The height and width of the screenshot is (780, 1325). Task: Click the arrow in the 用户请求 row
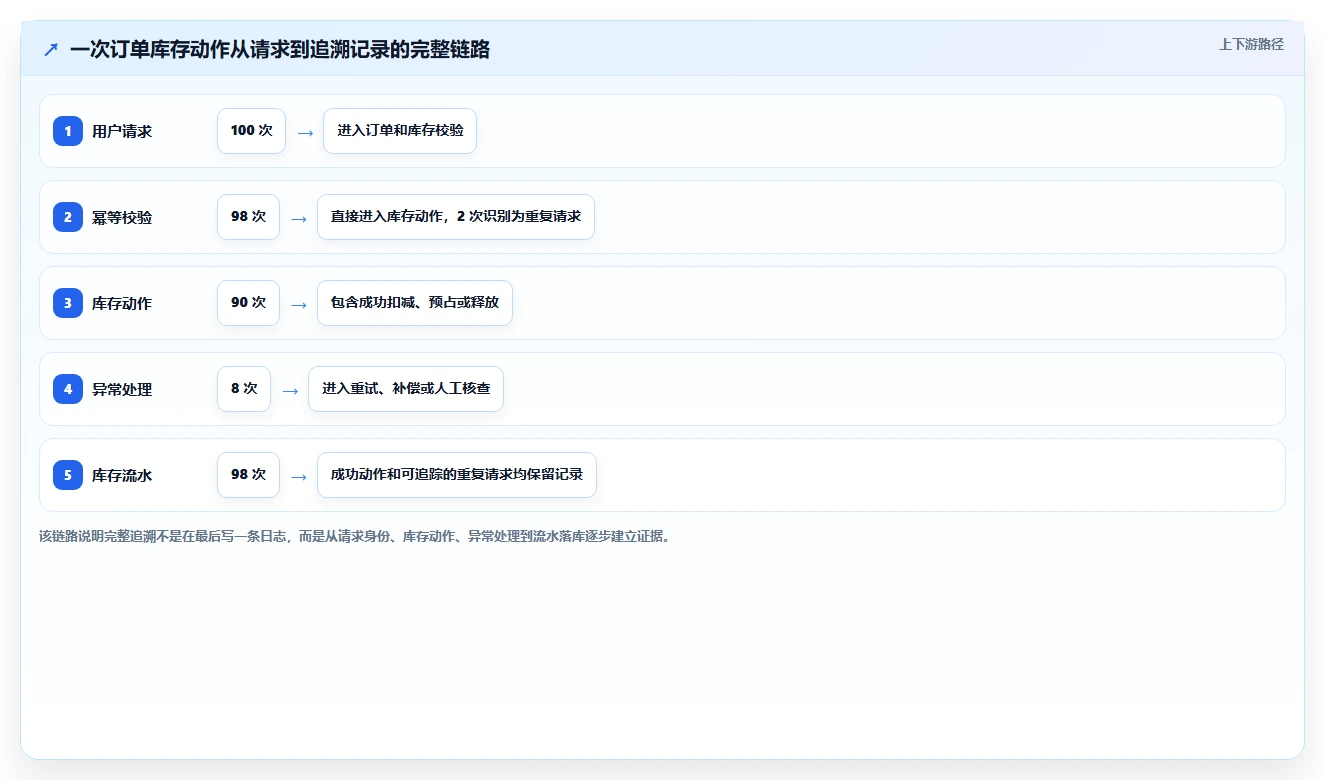click(x=305, y=132)
